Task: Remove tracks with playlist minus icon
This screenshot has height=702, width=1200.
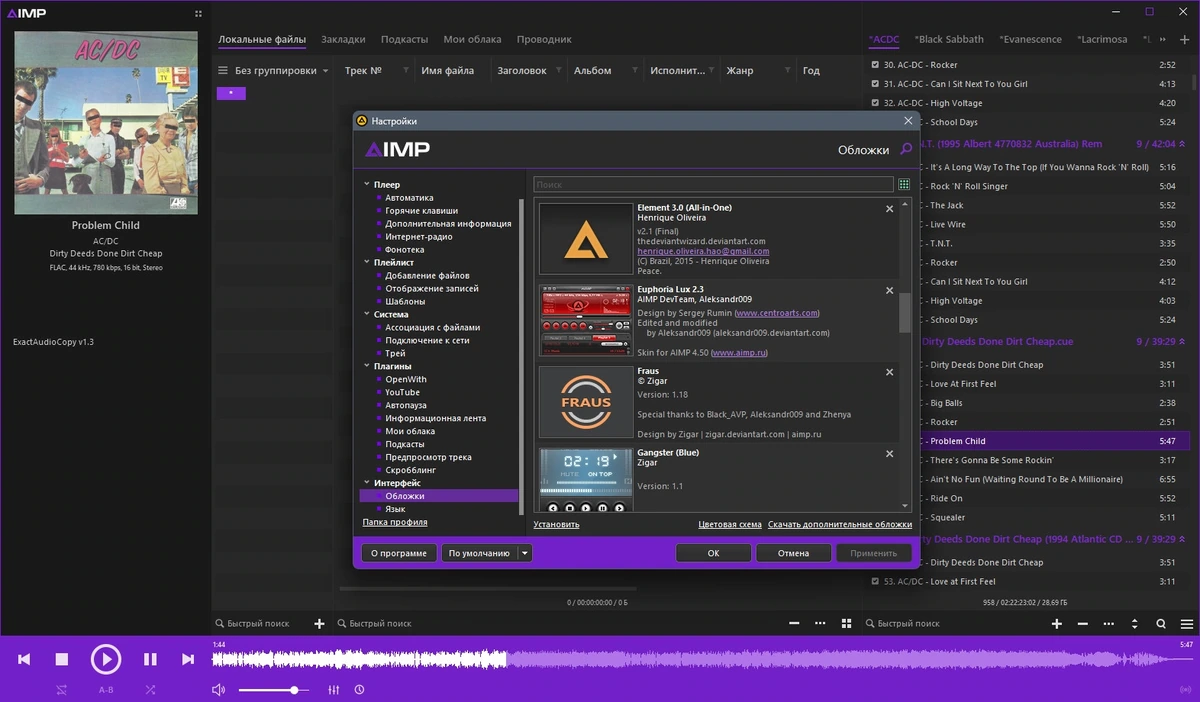Action: point(1083,623)
